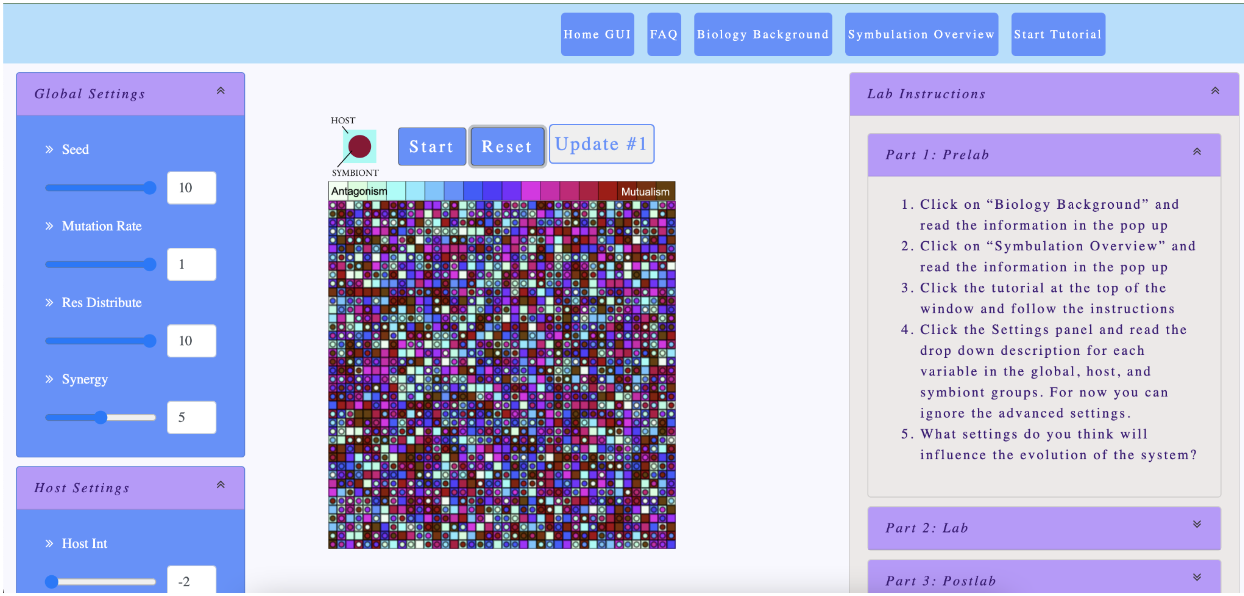
Task: Expand the Synergy description arrow
Action: coord(49,380)
